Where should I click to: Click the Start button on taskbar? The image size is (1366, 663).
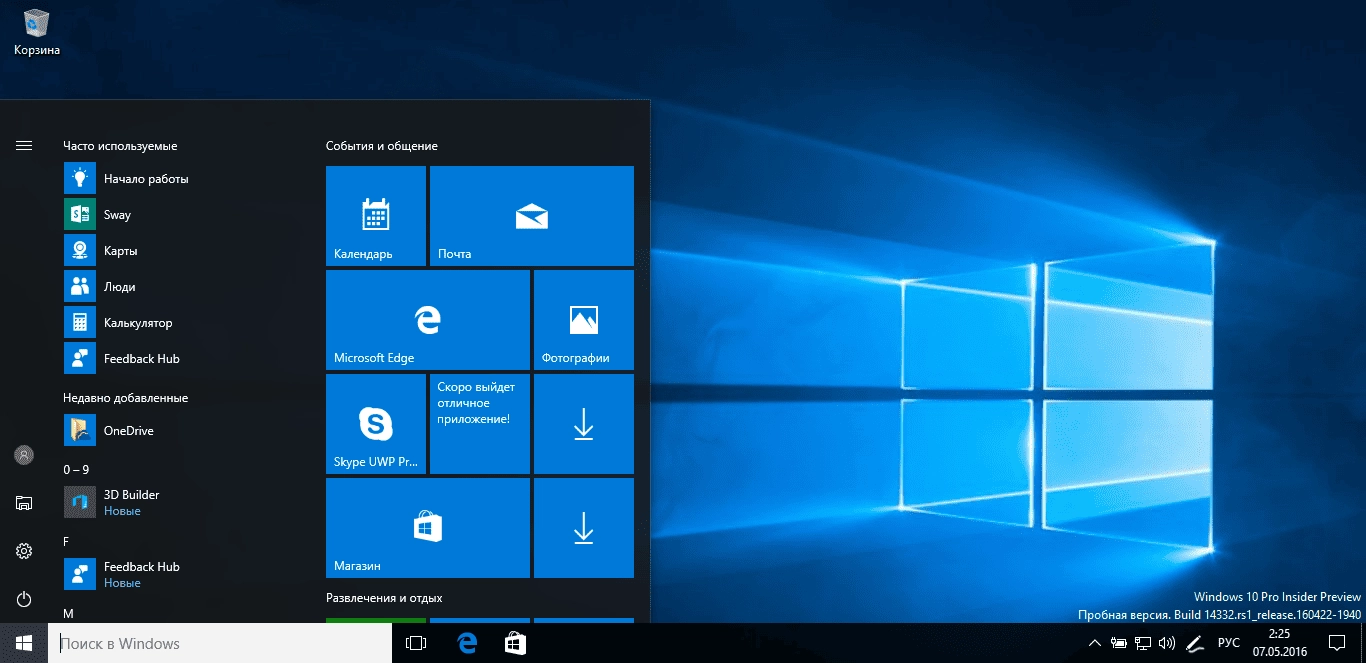24,643
